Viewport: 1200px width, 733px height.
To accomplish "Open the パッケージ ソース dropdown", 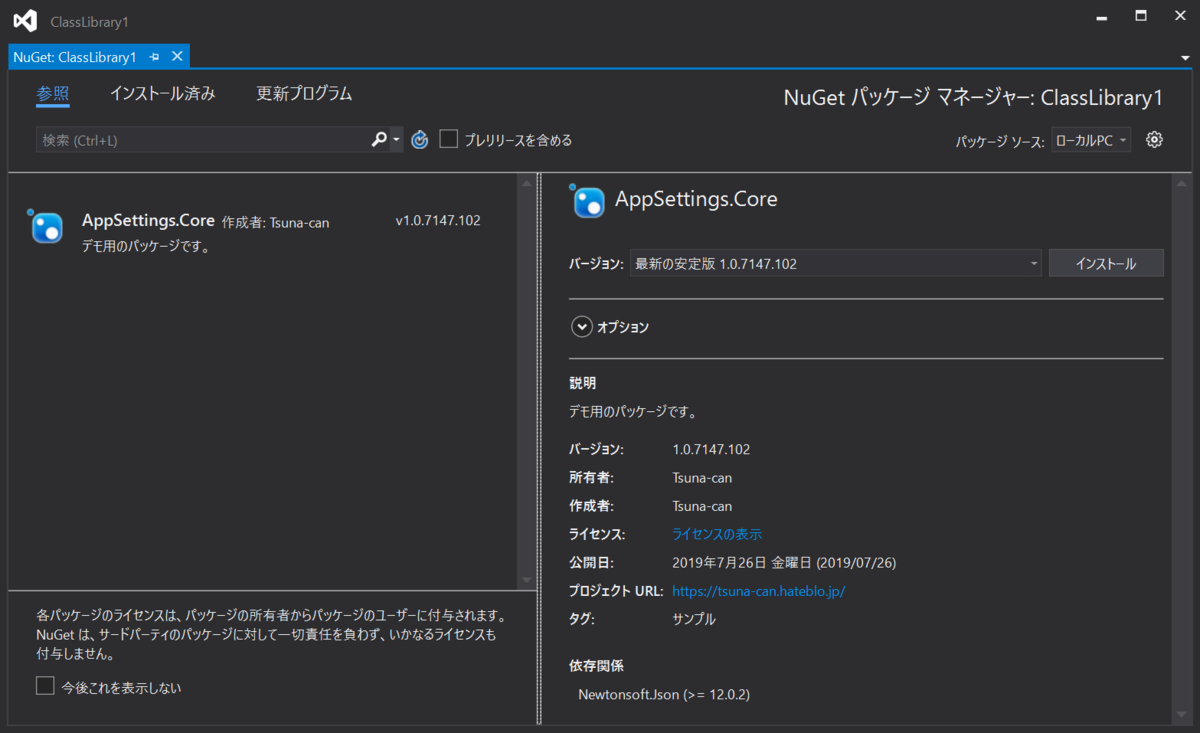I will pos(1090,139).
